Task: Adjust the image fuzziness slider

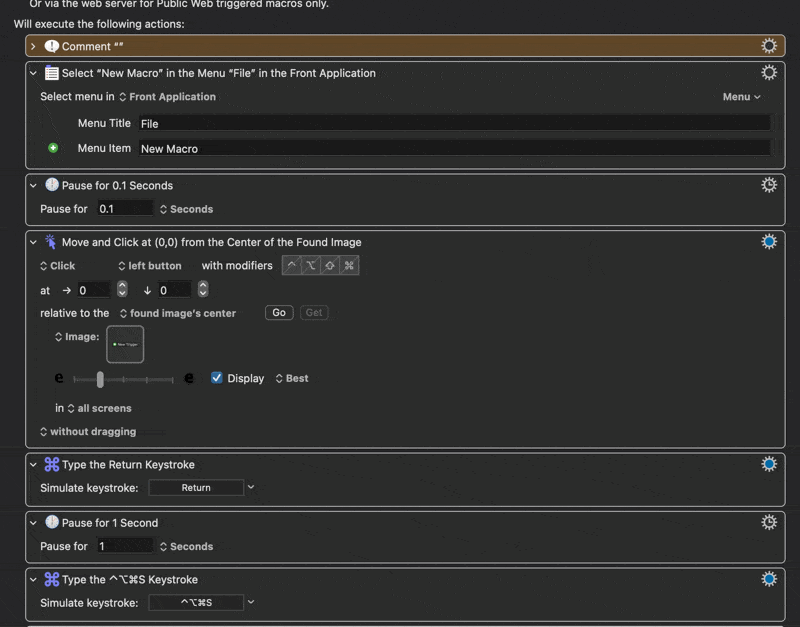Action: click(100, 379)
